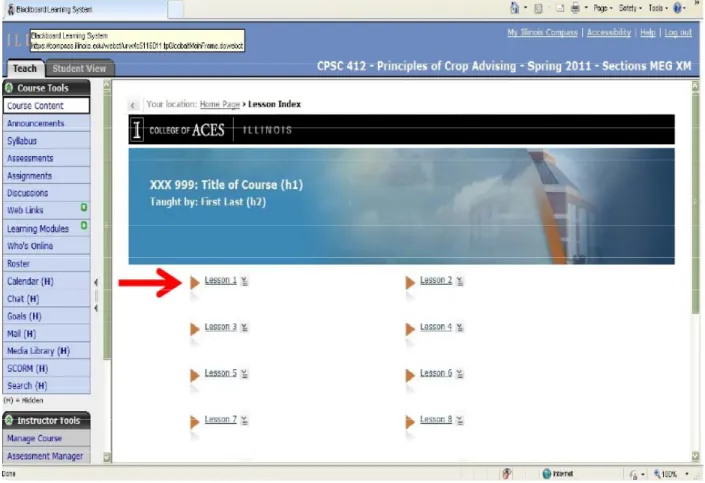Click the orange arrow icon beside Lesson 6
The image size is (705, 483).
[410, 375]
